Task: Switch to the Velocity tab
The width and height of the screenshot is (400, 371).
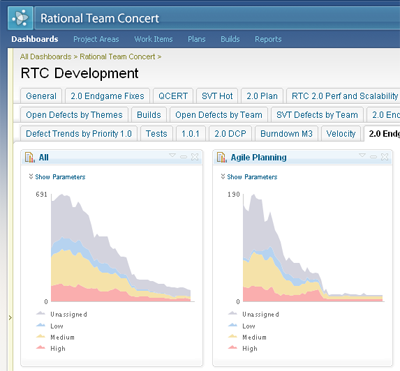Action: (x=341, y=134)
